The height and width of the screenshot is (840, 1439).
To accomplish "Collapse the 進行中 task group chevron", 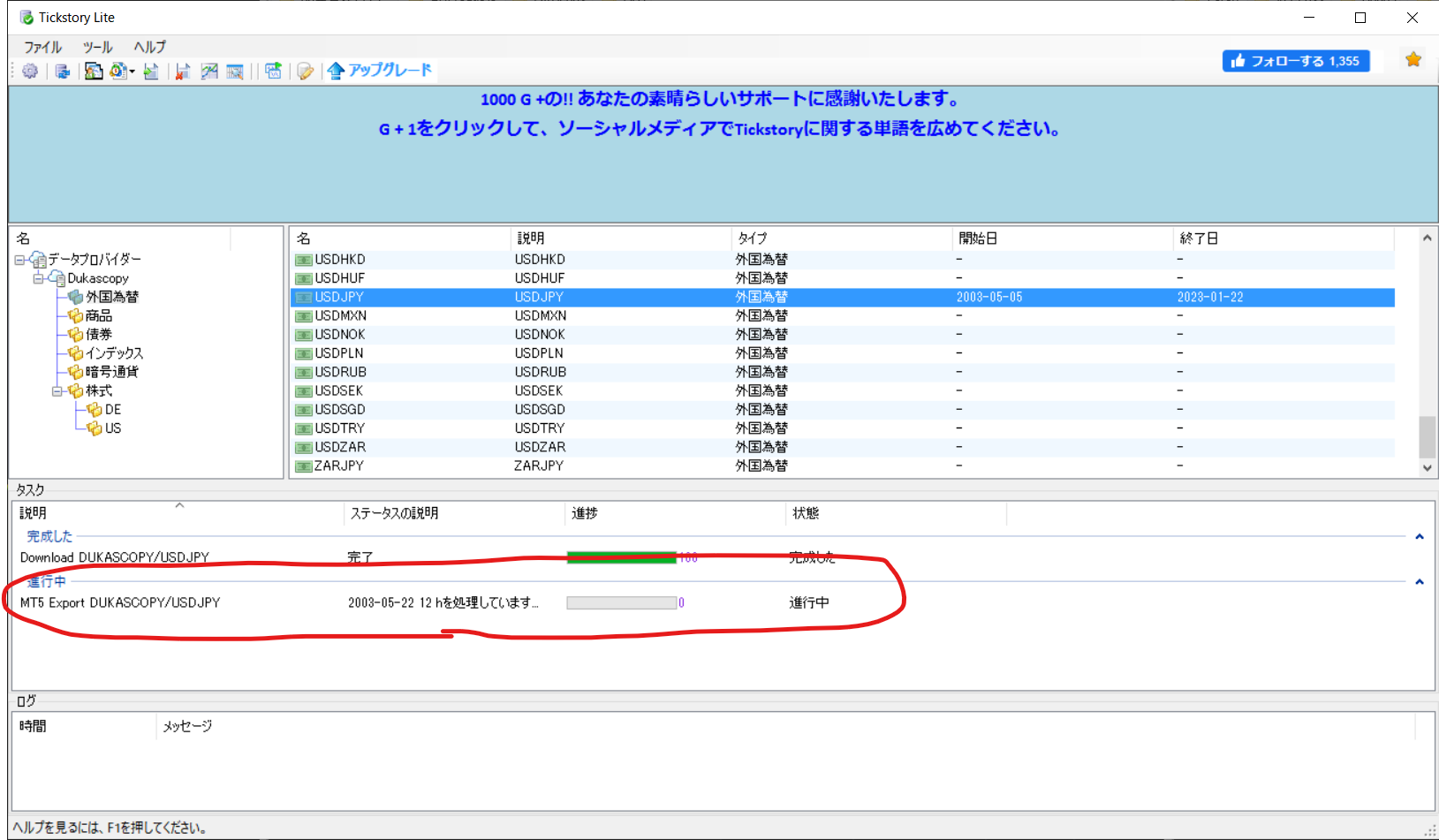I will coord(1420,582).
